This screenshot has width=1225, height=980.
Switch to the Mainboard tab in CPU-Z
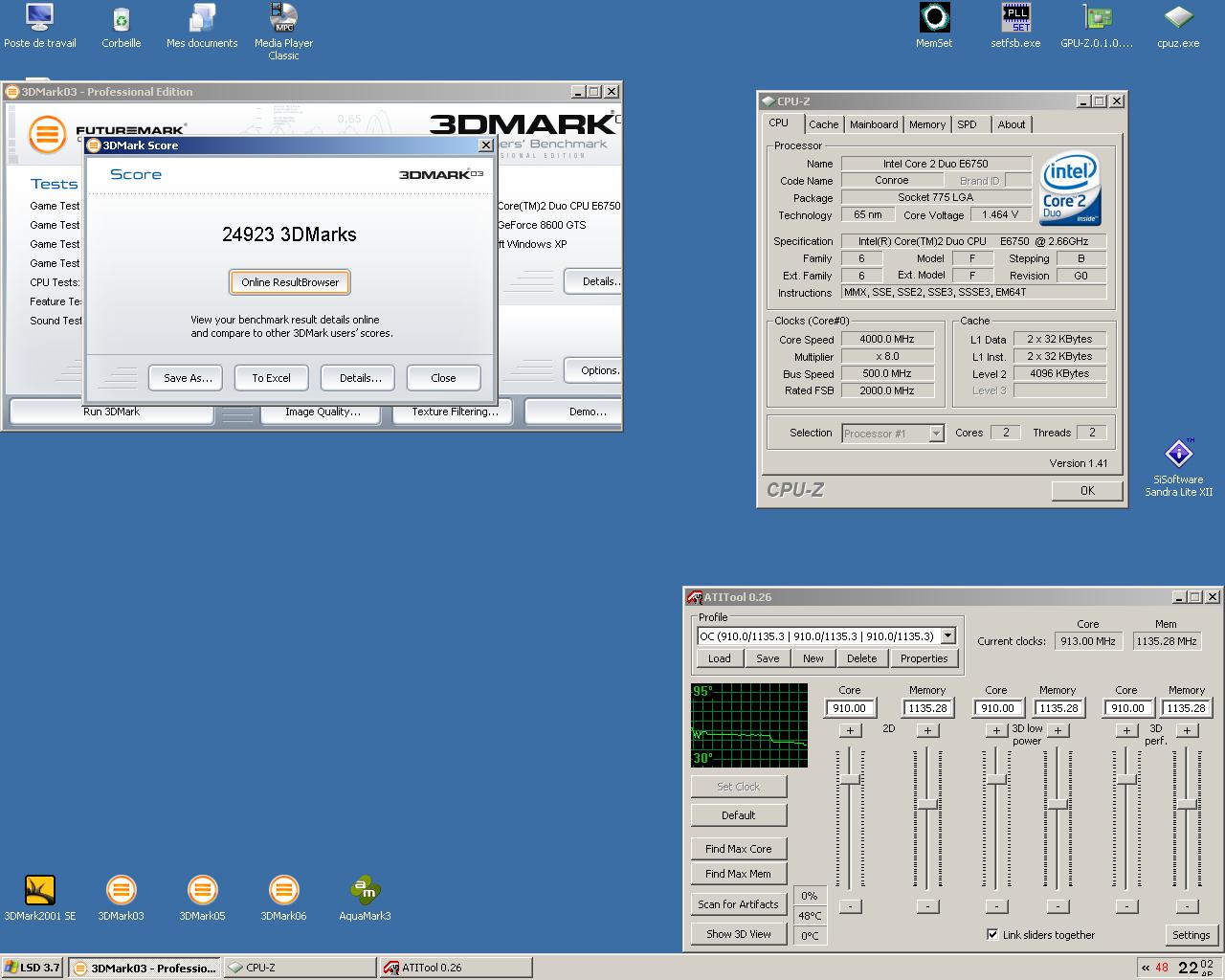(x=874, y=124)
